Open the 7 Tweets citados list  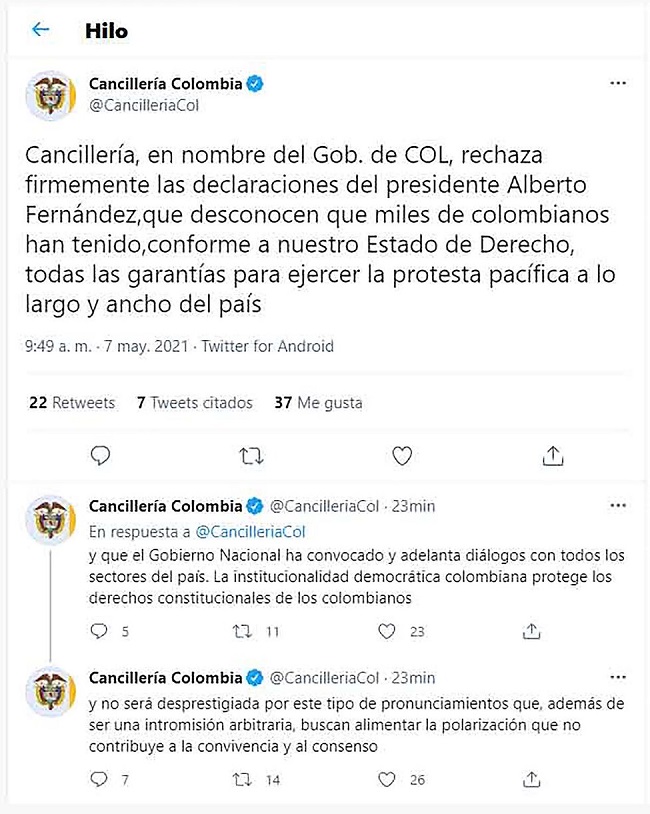(x=195, y=402)
